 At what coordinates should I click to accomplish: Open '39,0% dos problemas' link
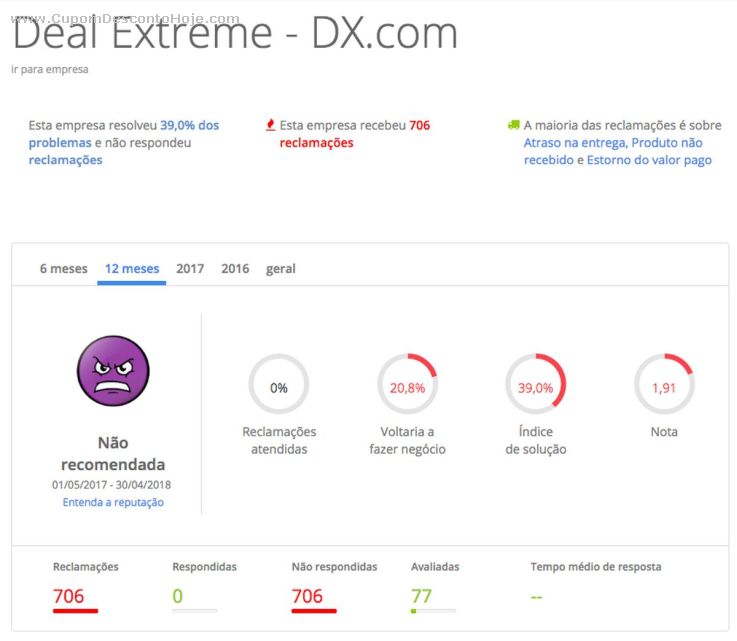pyautogui.click(x=124, y=134)
